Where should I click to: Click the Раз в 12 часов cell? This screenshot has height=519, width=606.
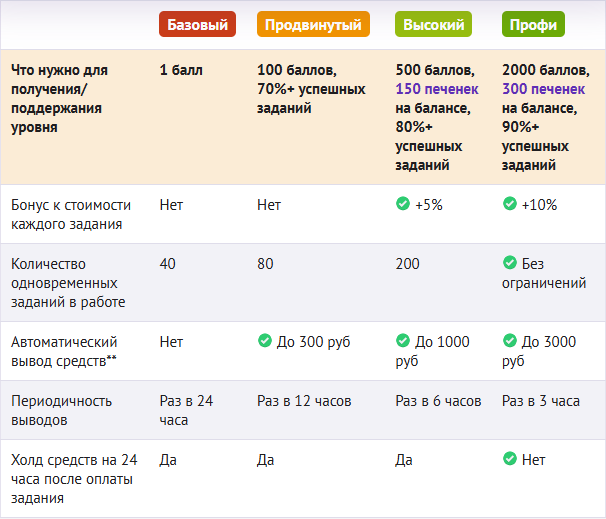305,401
